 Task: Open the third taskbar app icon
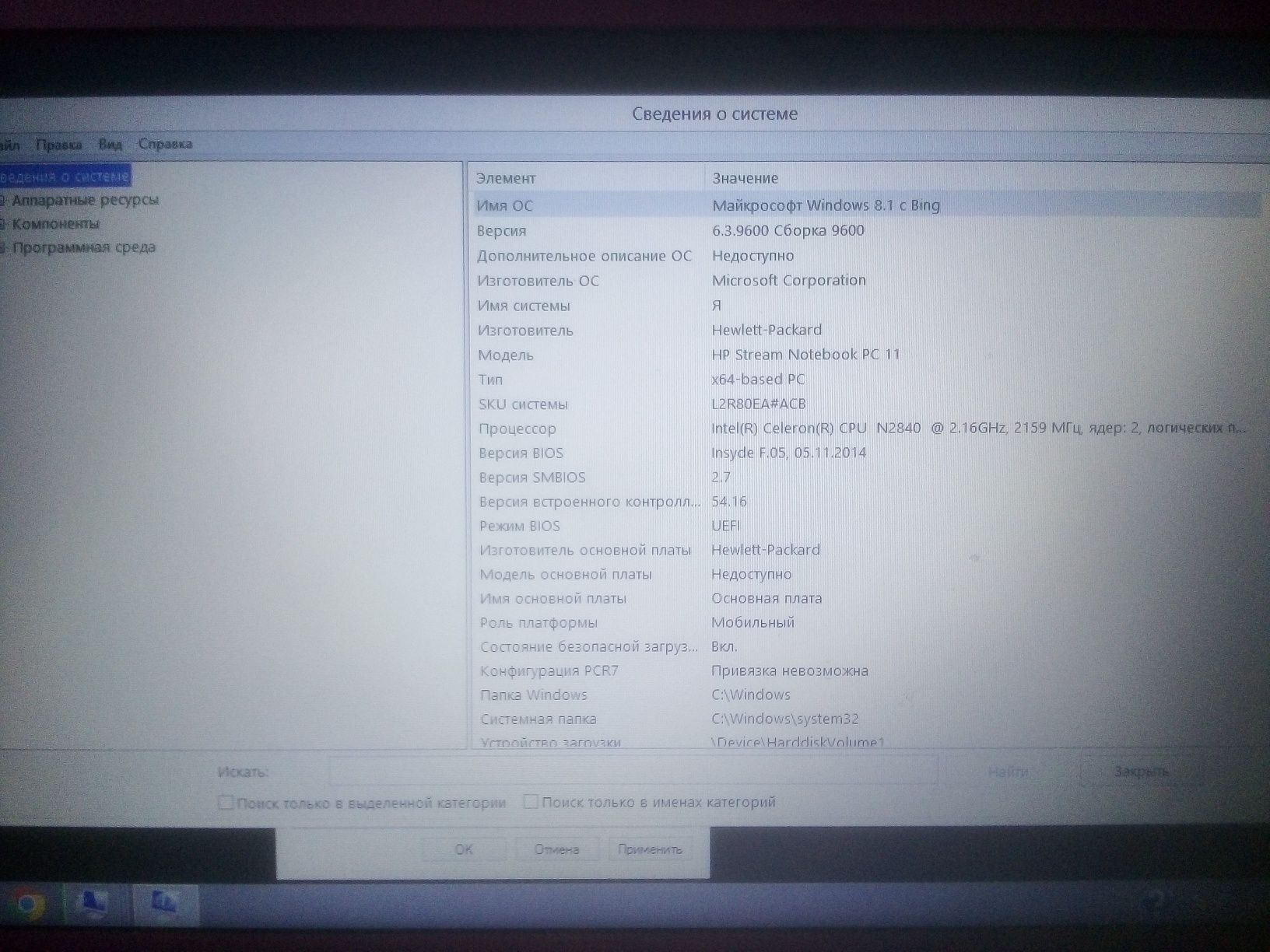pos(164,904)
